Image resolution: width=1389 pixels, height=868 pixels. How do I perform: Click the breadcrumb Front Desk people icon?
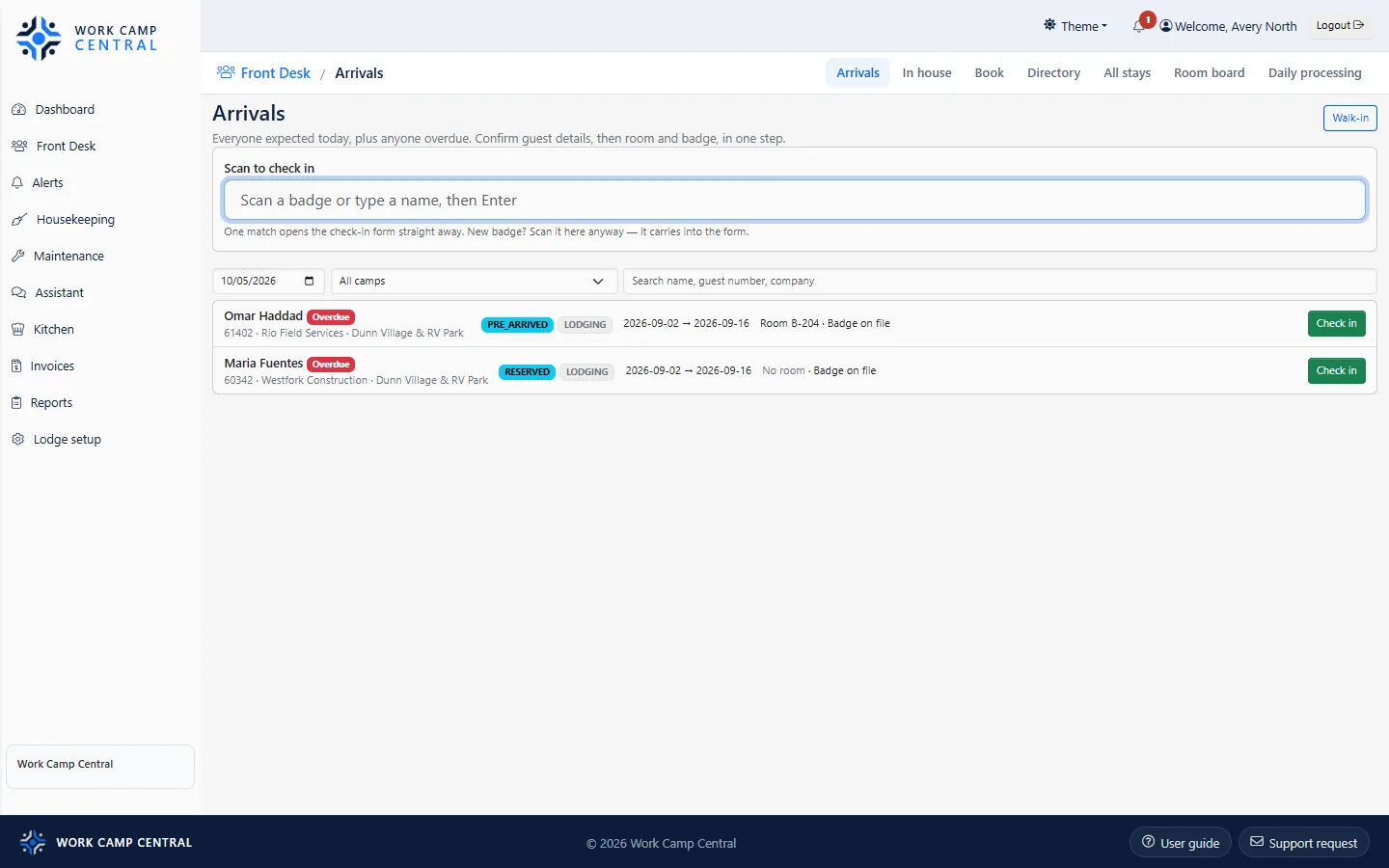pyautogui.click(x=226, y=72)
